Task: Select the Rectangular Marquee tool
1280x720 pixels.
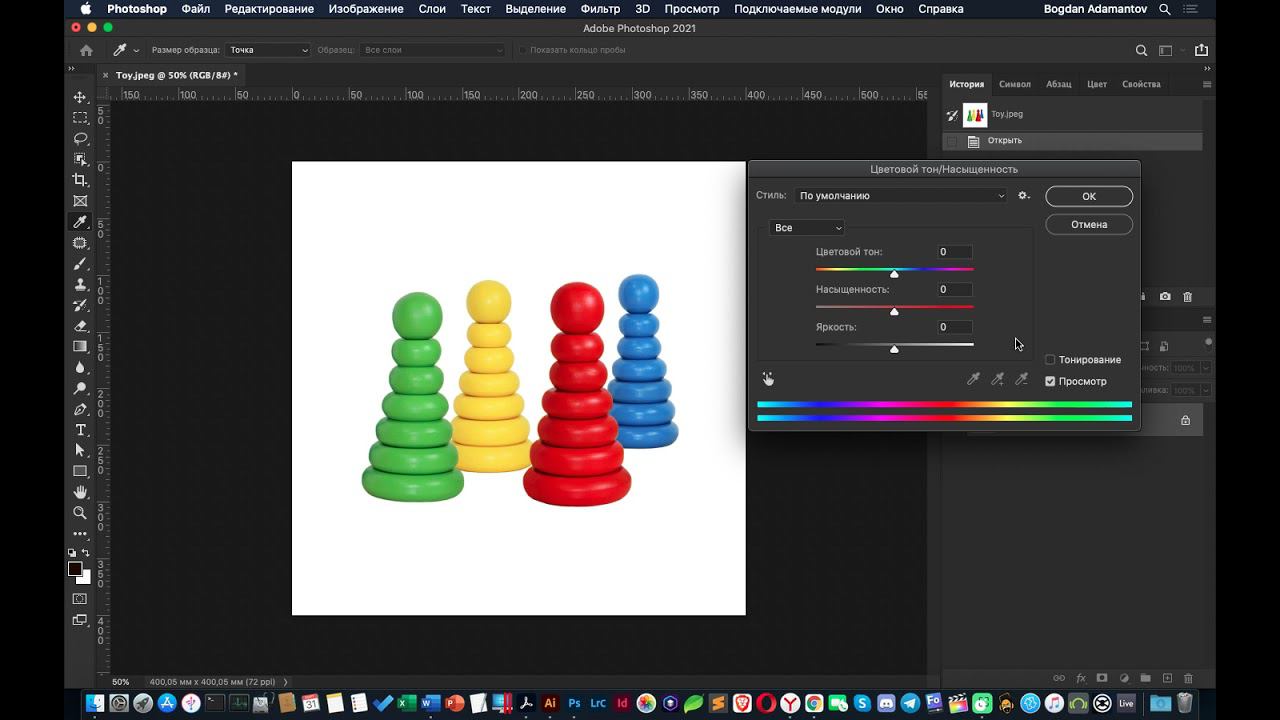Action: coord(80,118)
